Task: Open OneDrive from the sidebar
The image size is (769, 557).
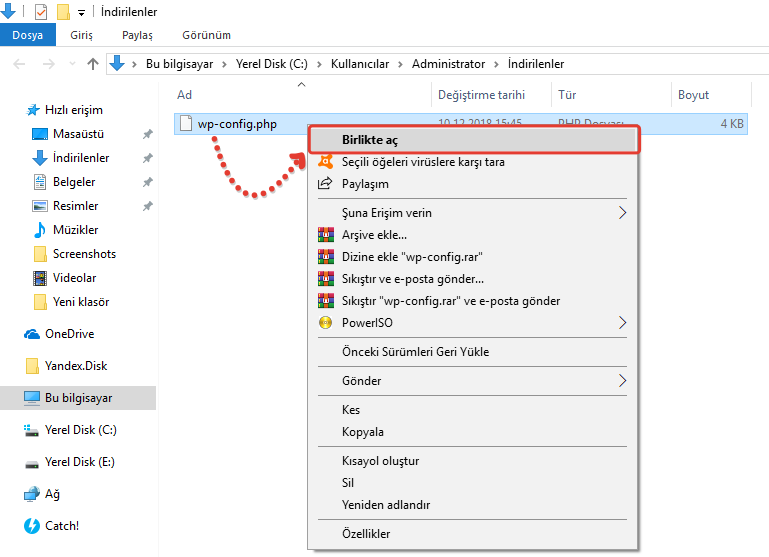Action: point(69,334)
